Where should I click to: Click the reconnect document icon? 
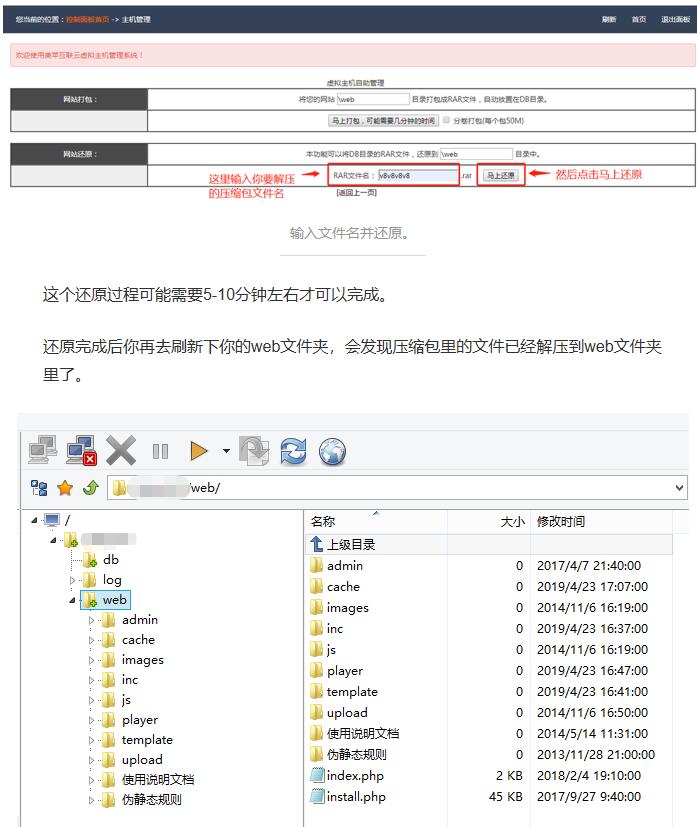click(x=254, y=450)
